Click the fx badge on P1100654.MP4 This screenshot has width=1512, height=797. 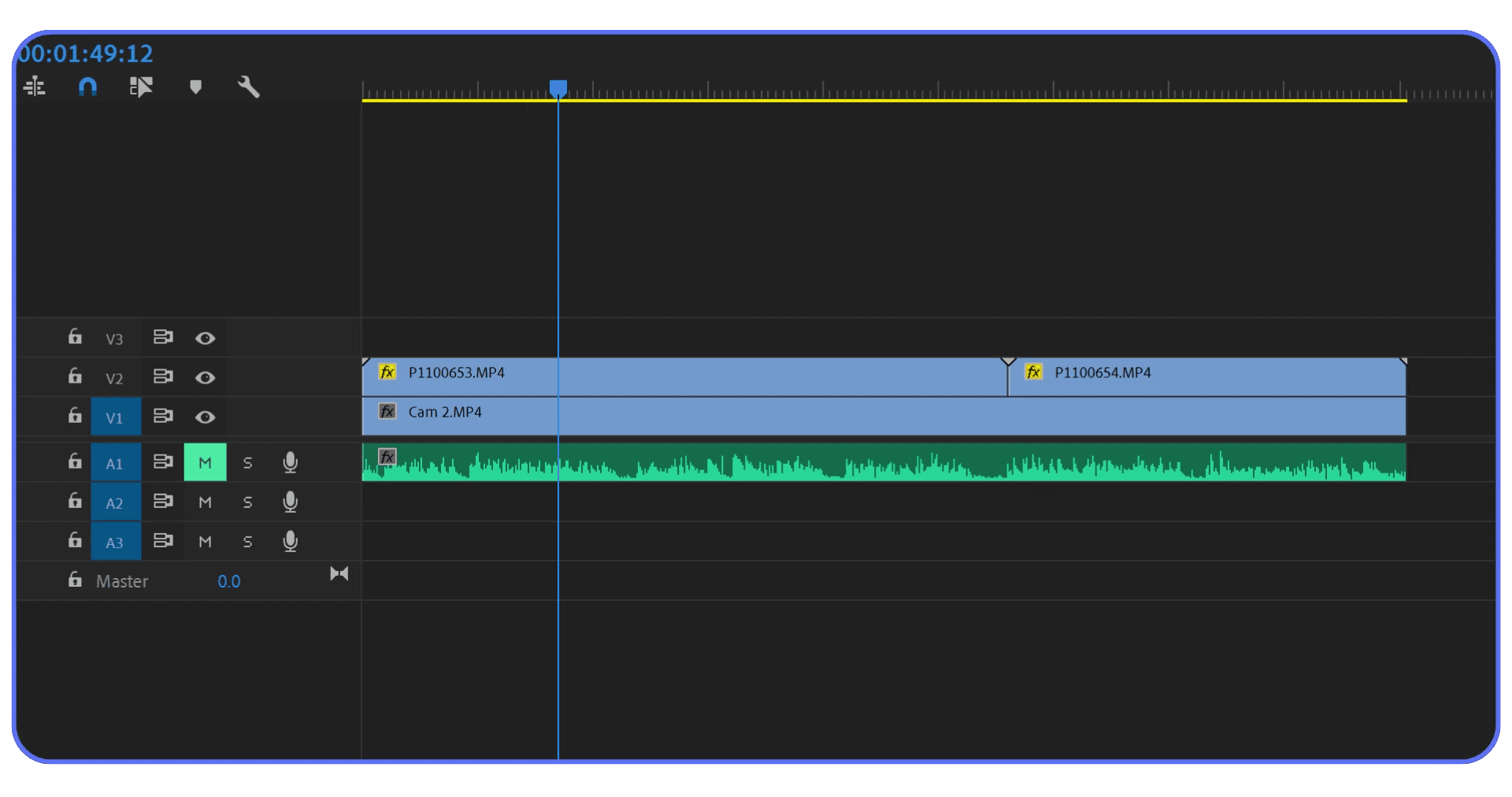click(1032, 373)
